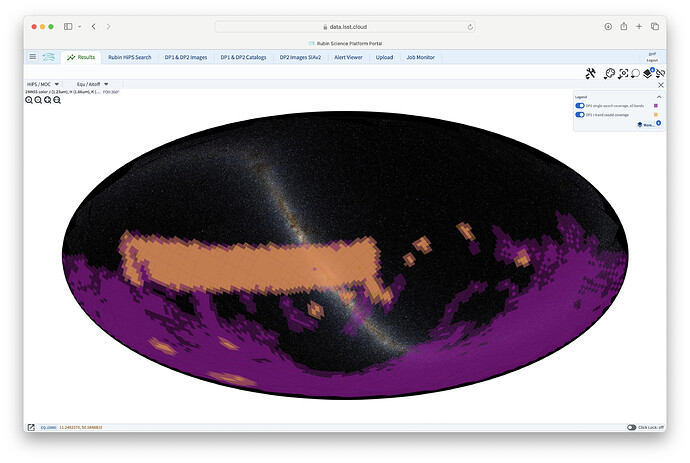The image size is (690, 463).
Task: Open the tools wrench-and-hammer icon
Action: pyautogui.click(x=591, y=73)
